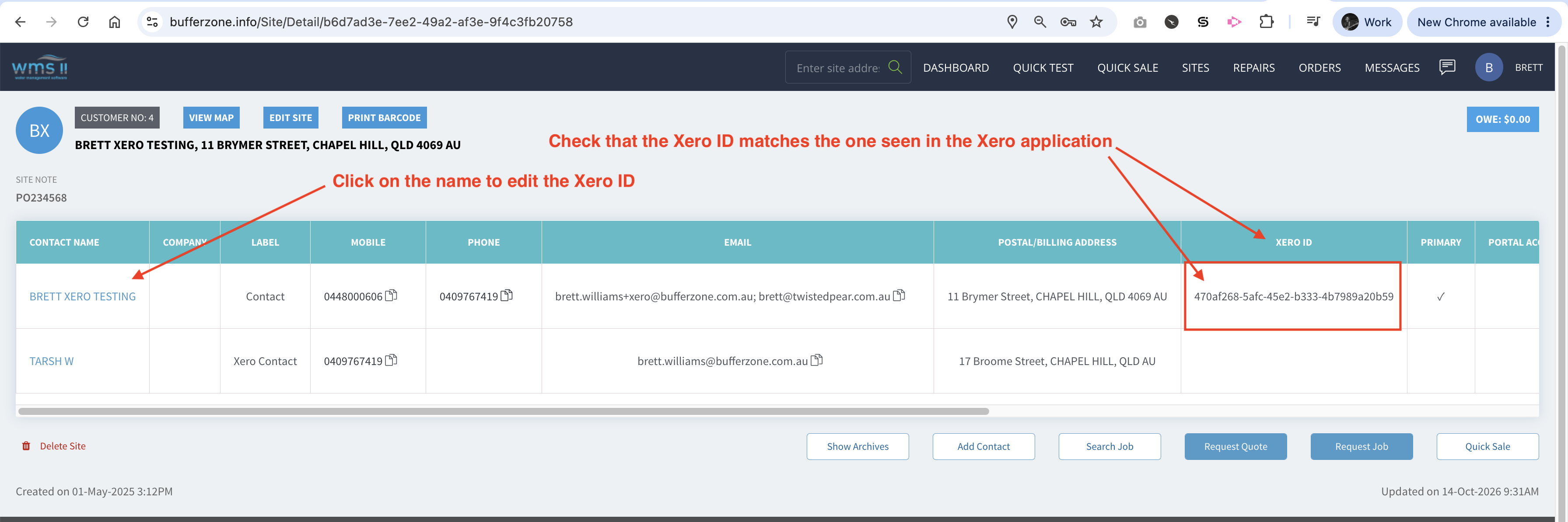
Task: Click the camera extension icon
Action: (x=1140, y=22)
